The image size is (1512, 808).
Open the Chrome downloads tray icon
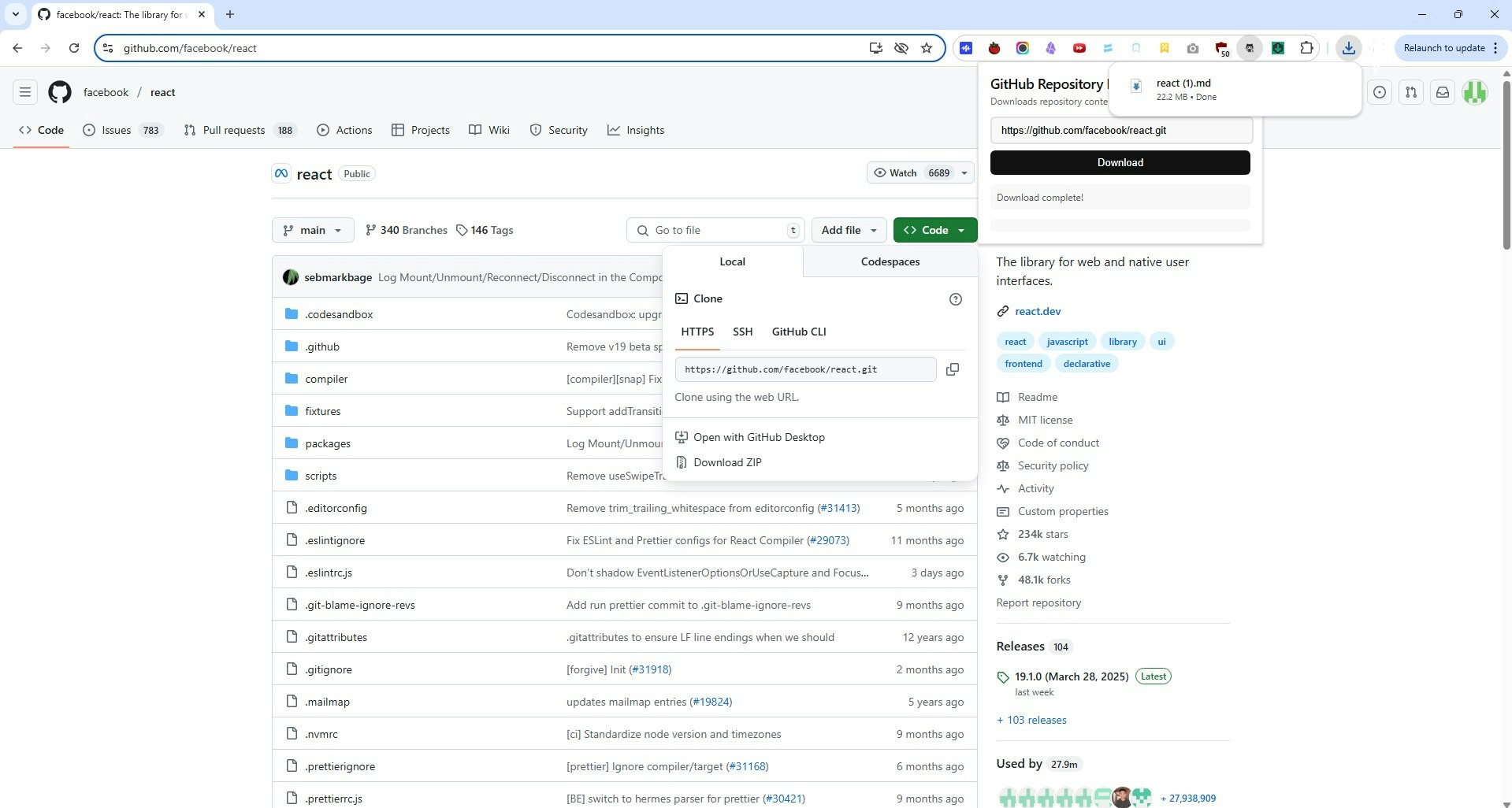[1349, 48]
